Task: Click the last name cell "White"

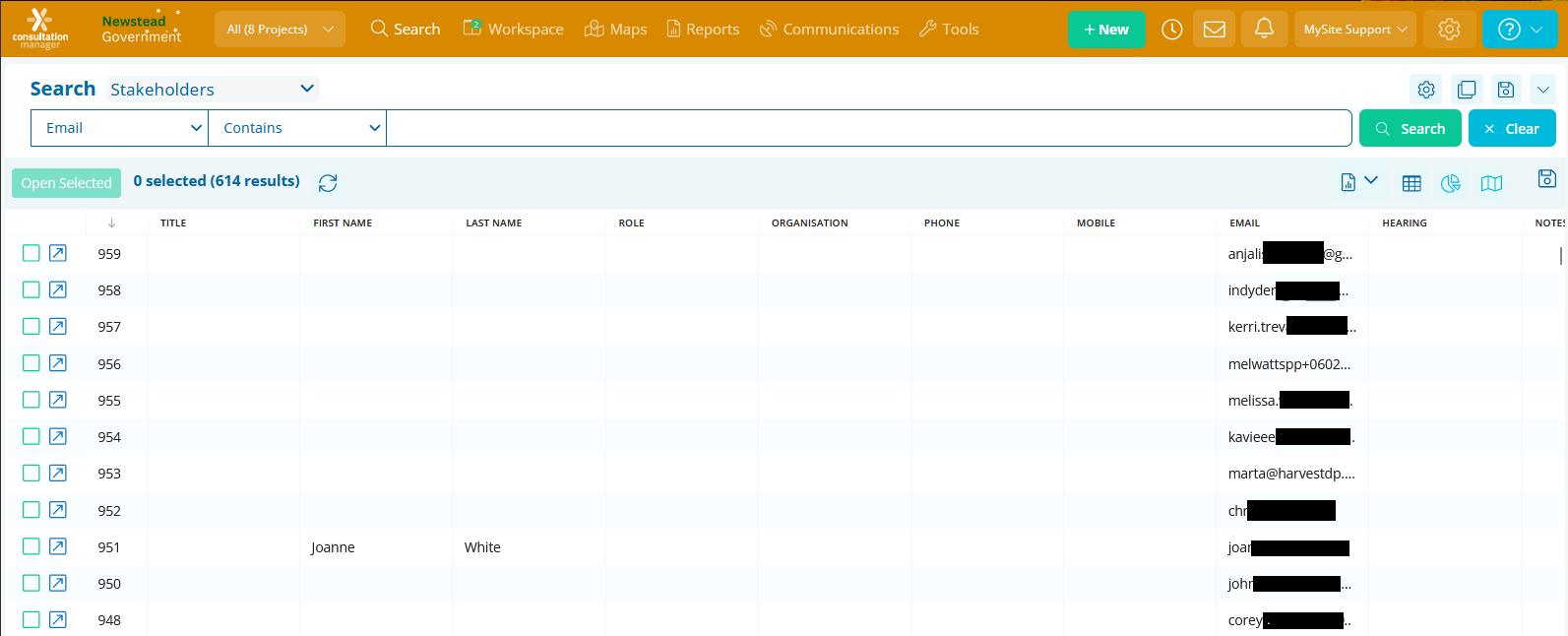Action: tap(482, 547)
